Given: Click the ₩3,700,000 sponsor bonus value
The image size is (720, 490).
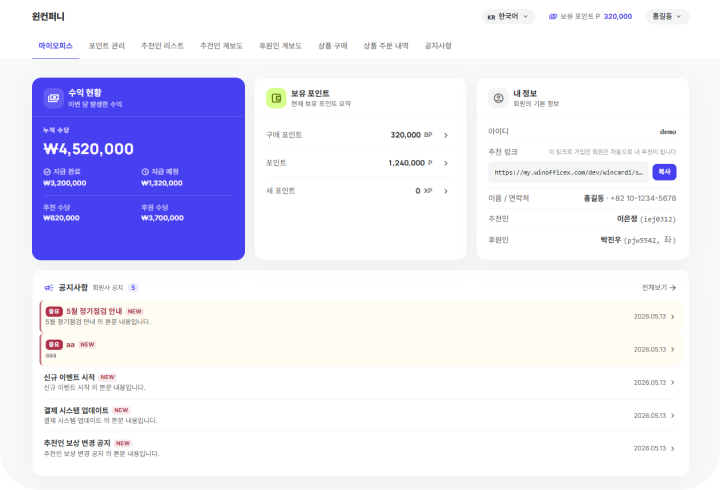Looking at the screenshot, I should click(163, 218).
